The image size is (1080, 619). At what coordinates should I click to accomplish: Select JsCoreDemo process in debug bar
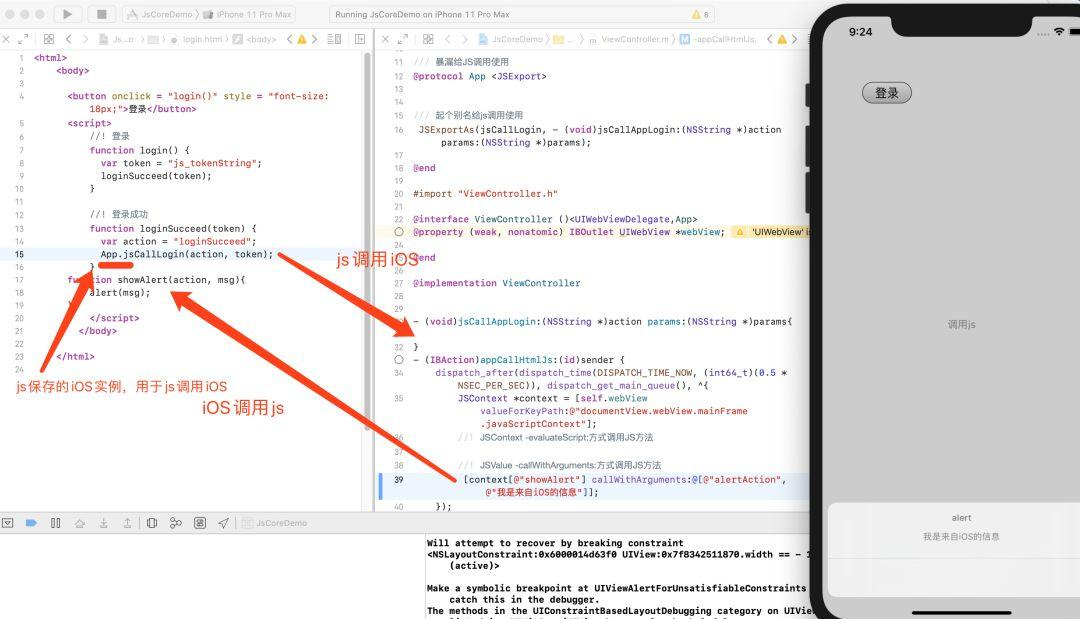click(275, 523)
